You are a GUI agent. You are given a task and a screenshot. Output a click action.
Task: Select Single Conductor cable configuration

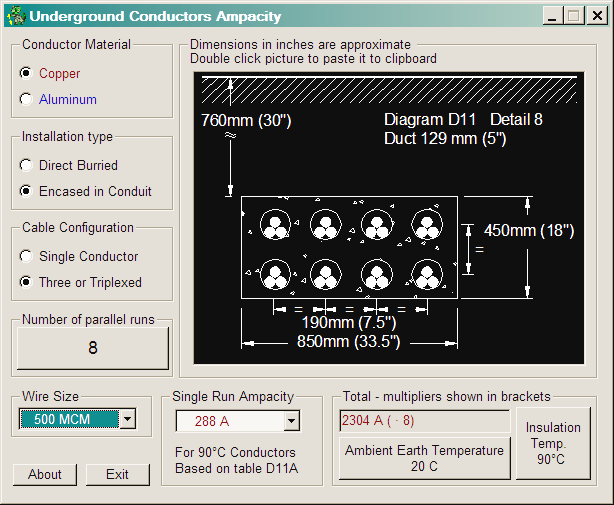(26, 256)
